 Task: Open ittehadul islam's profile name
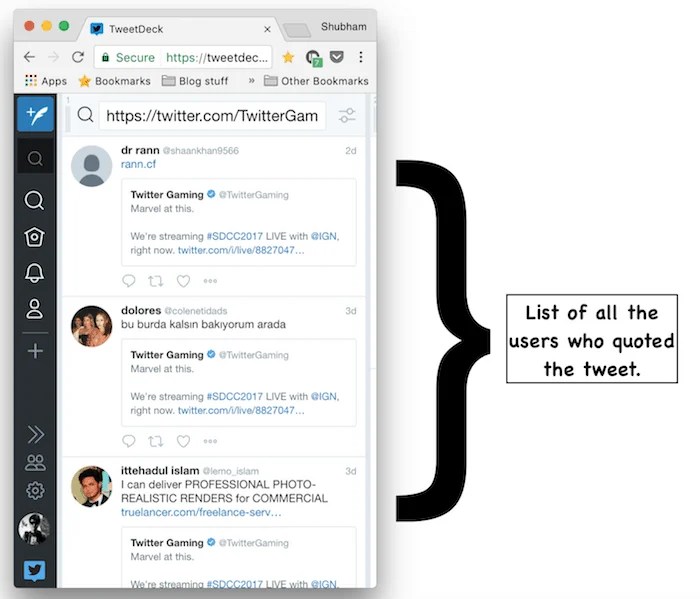(160, 470)
